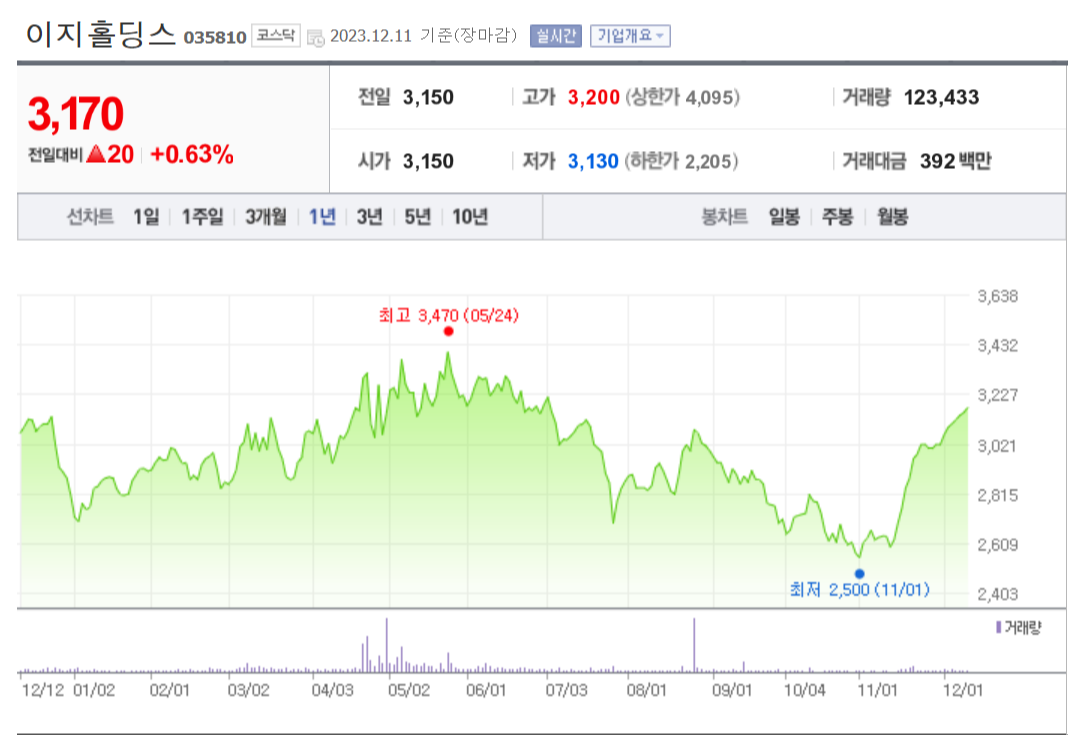The width and height of the screenshot is (1068, 735).
Task: Click the 봉차트 label
Action: pyautogui.click(x=725, y=217)
